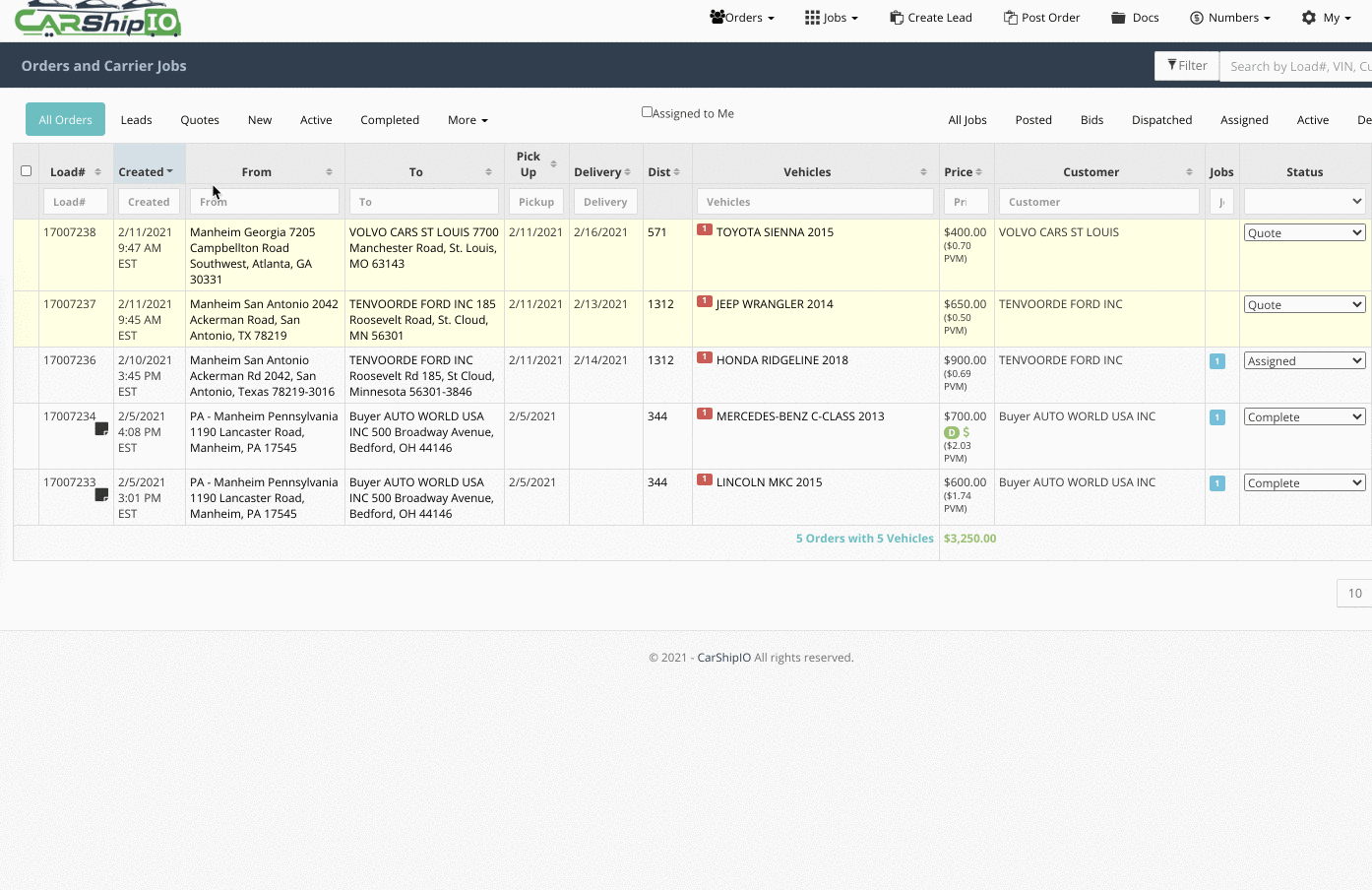1372x890 pixels.
Task: Sort by the Load# column
Action: tap(76, 172)
